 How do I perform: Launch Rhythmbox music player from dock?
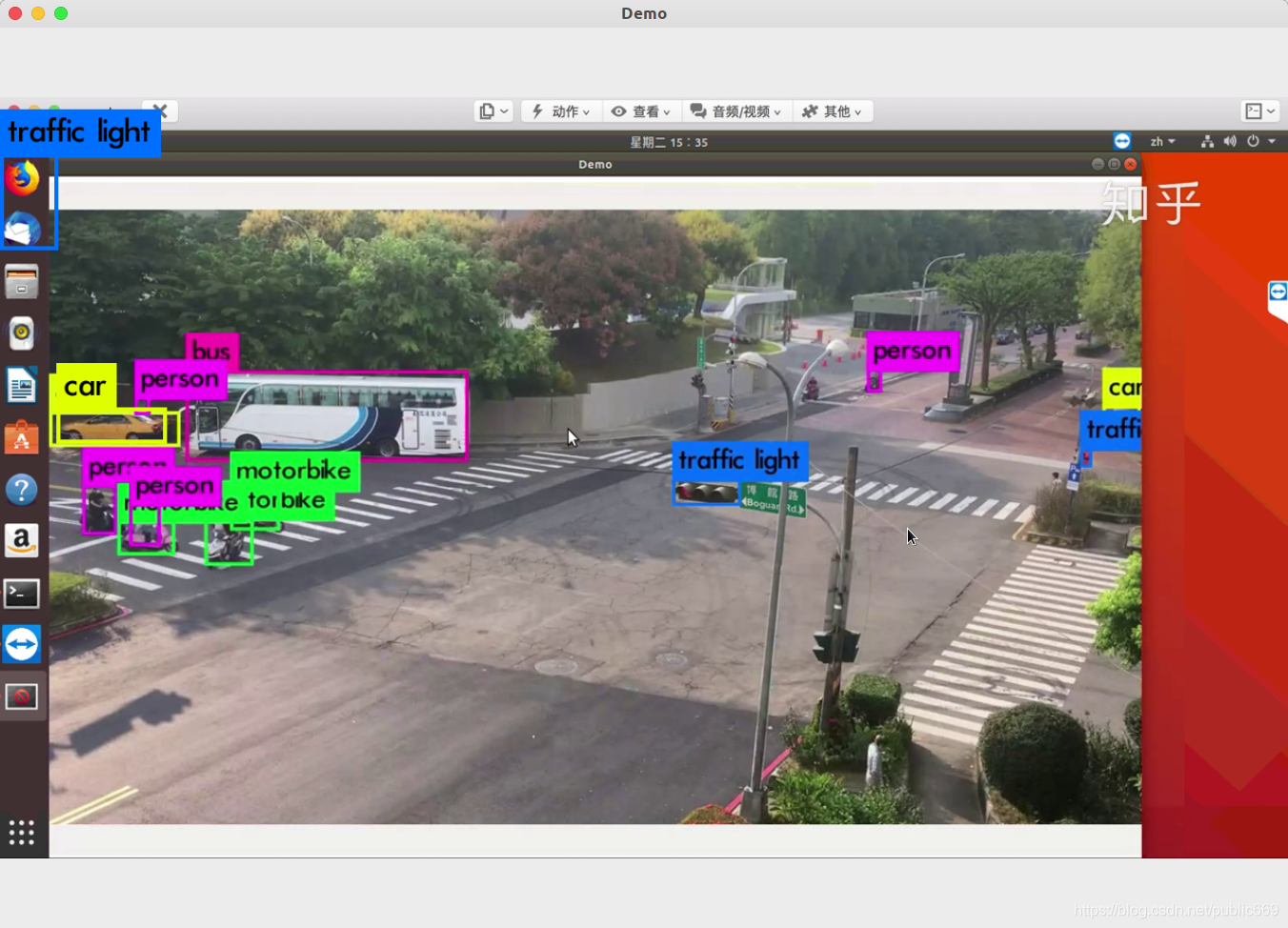[22, 333]
